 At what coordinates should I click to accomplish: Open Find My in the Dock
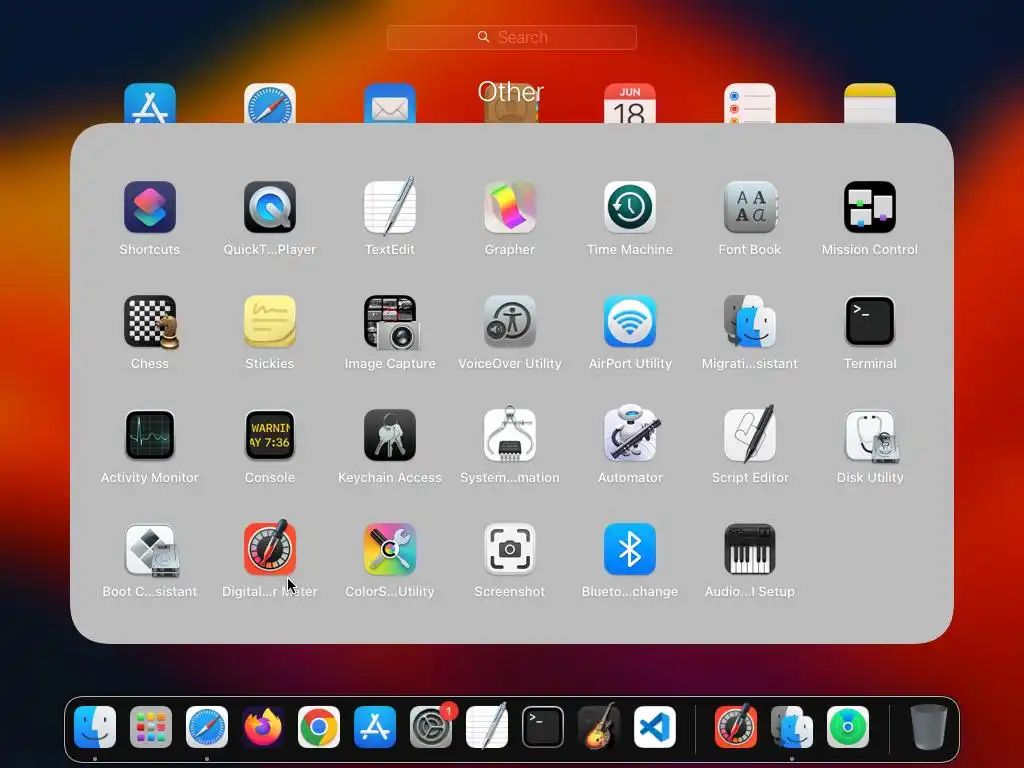pos(848,727)
